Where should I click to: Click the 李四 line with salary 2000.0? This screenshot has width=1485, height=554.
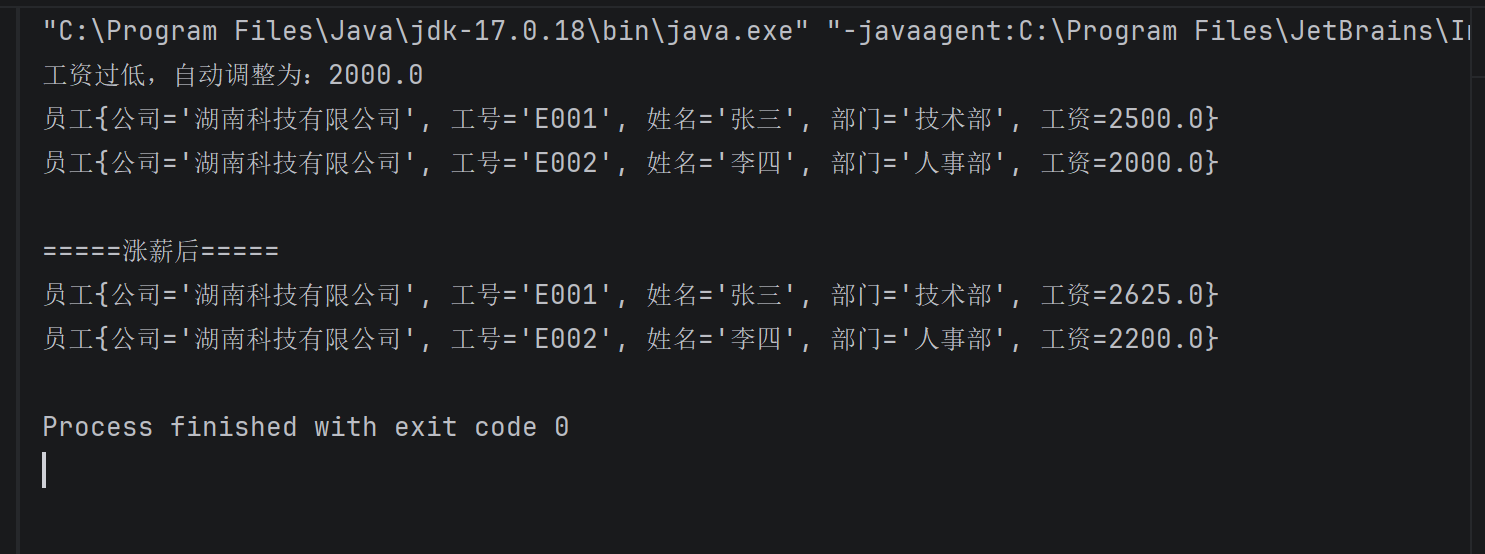[x=630, y=163]
